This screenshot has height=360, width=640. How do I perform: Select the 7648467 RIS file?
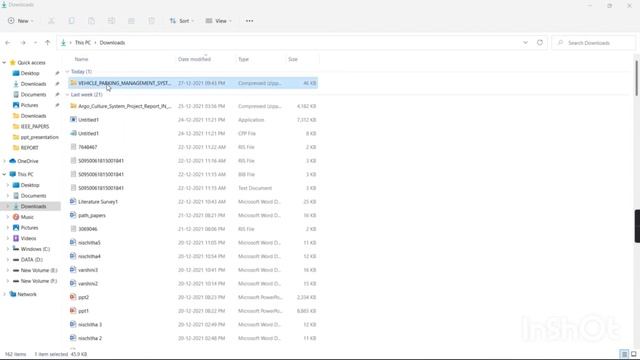193,147
